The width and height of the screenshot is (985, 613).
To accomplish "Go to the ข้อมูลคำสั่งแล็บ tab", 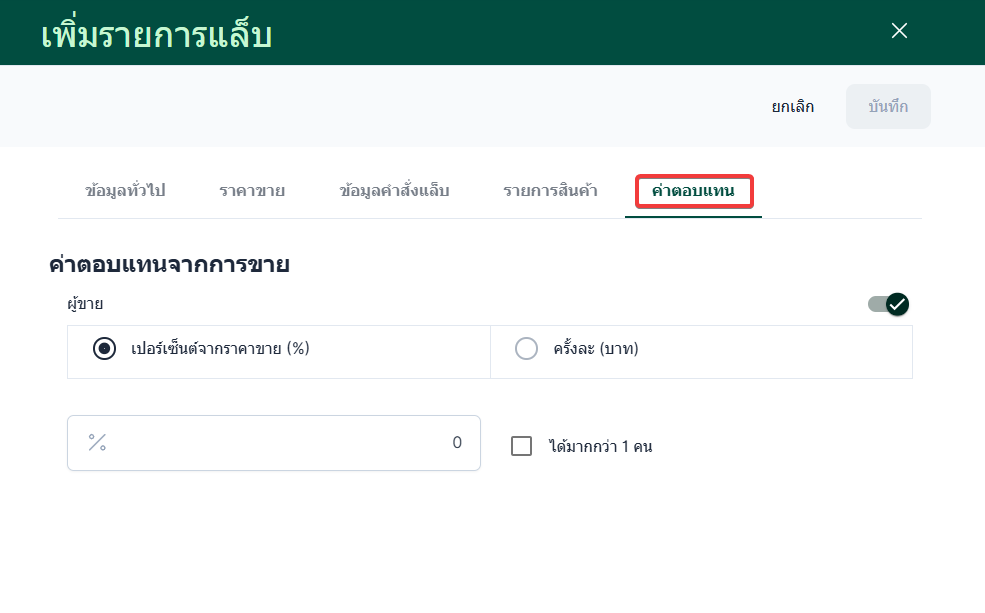I will pyautogui.click(x=394, y=190).
